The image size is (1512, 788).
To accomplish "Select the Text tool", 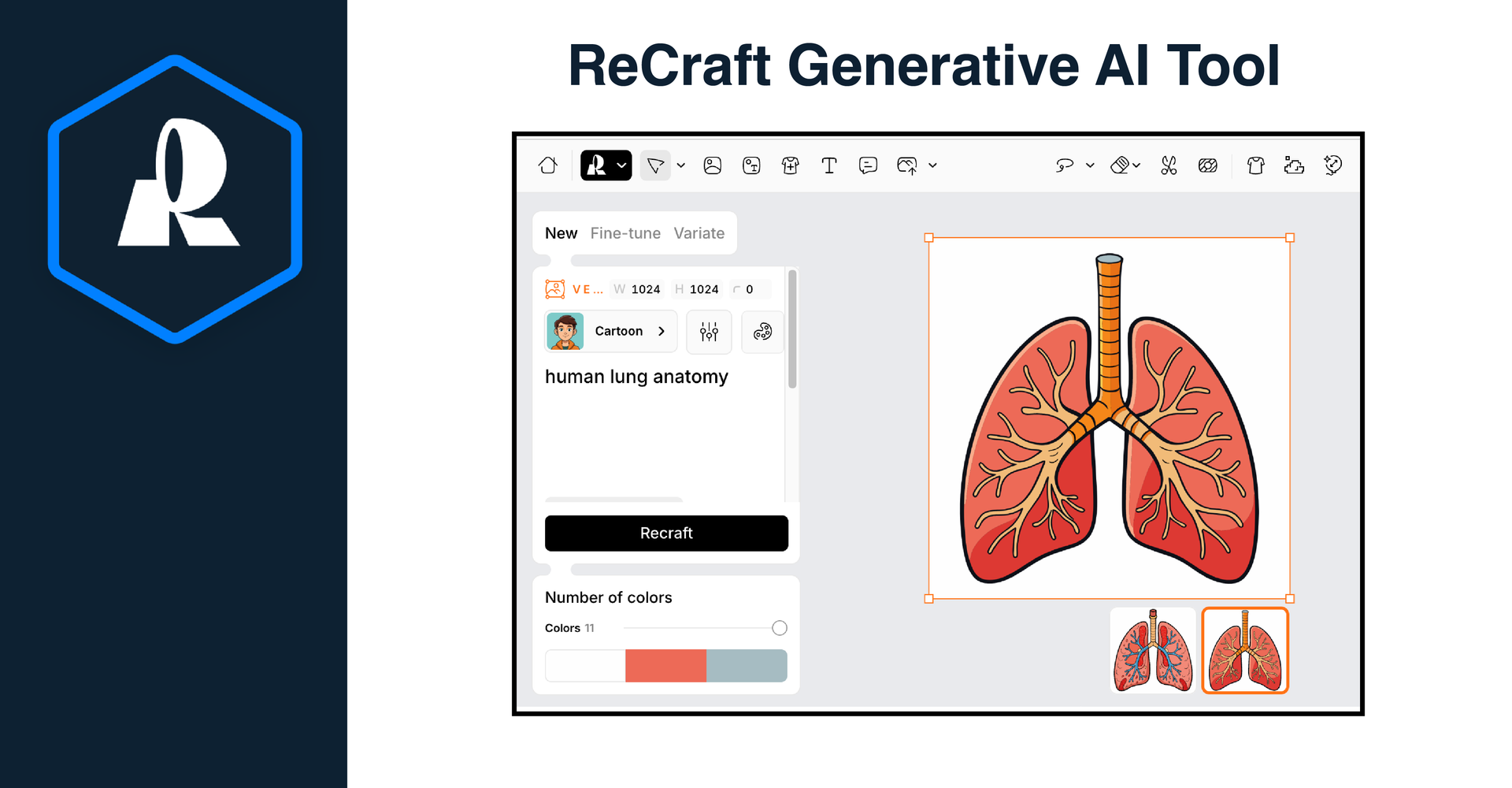I will point(829,165).
